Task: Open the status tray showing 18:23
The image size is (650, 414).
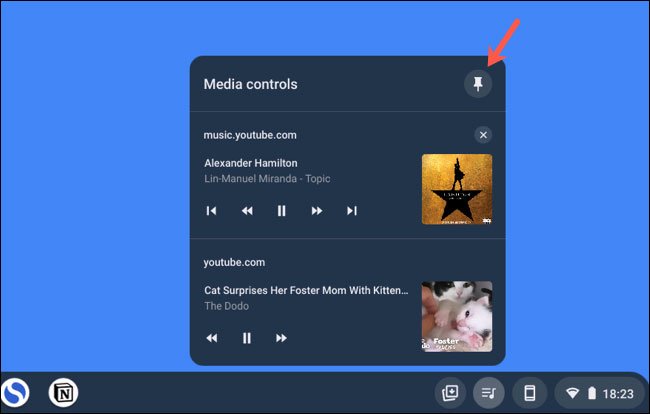Action: pyautogui.click(x=599, y=392)
